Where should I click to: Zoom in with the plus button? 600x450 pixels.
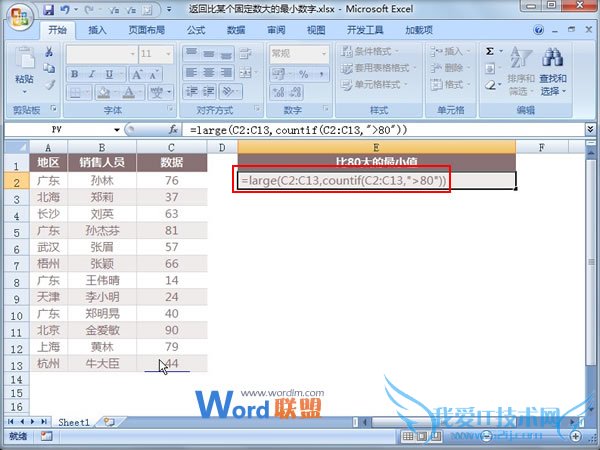click(x=576, y=436)
